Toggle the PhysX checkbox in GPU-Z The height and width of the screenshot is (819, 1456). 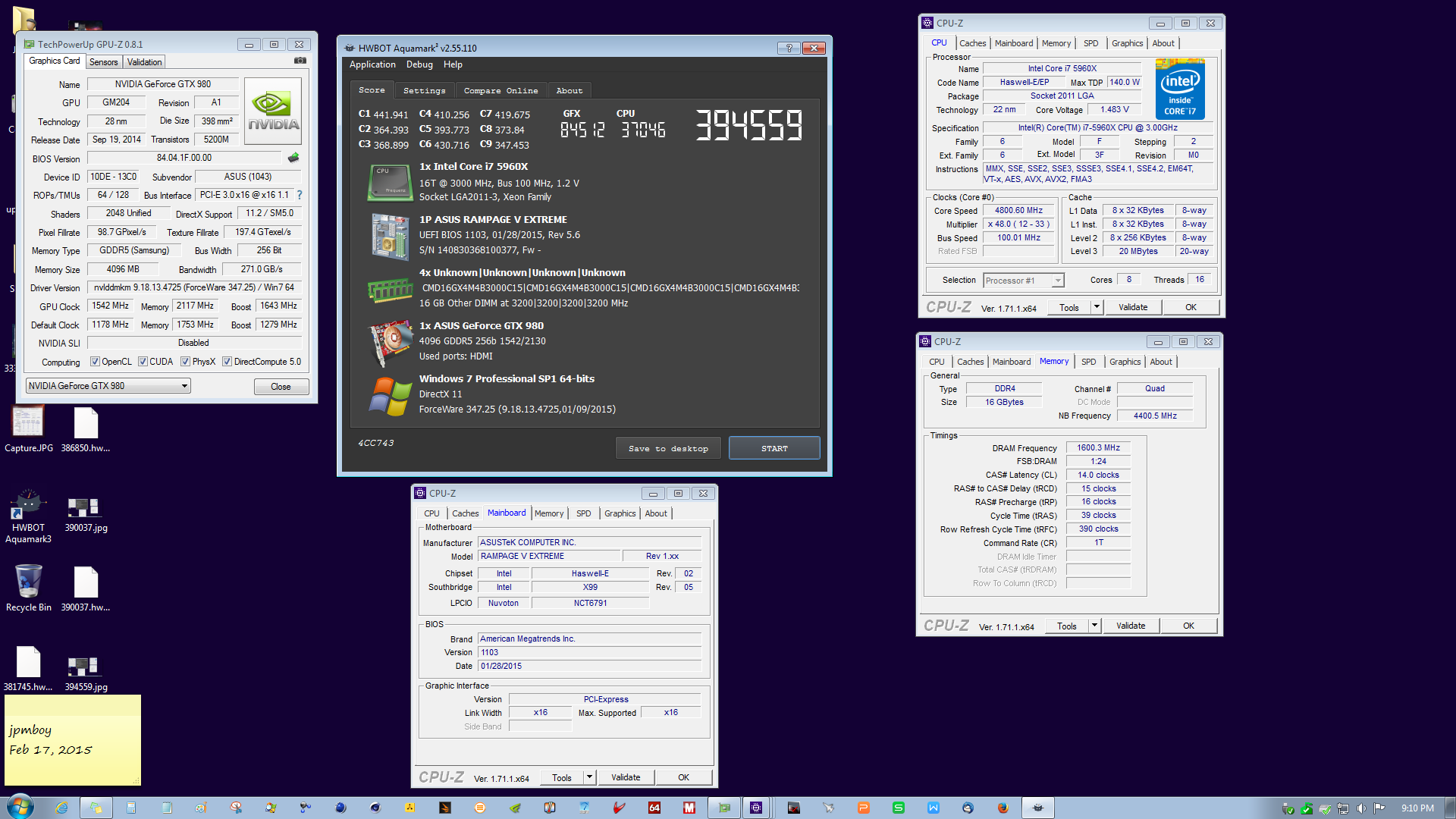185,362
